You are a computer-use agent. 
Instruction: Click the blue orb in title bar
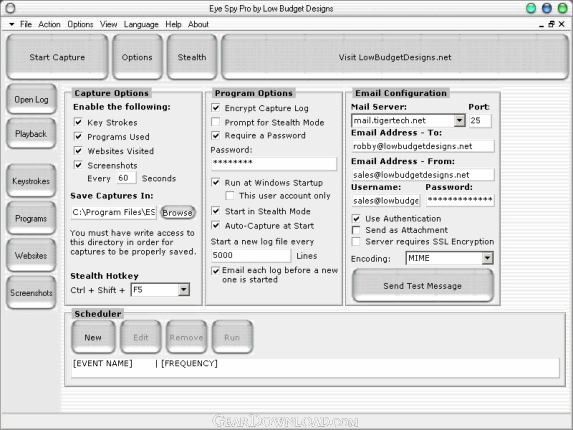547,8
